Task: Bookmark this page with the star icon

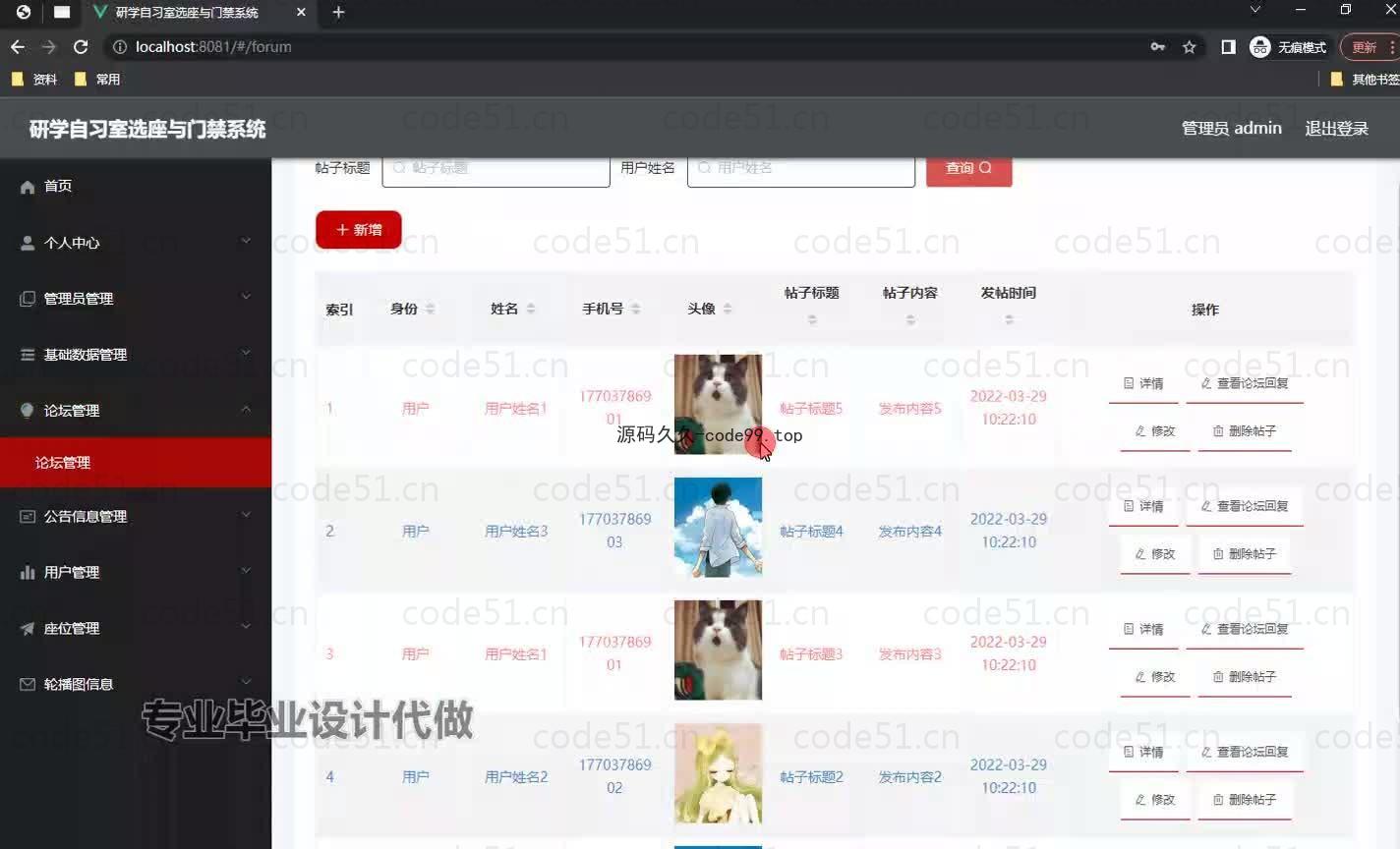Action: coord(1189,46)
